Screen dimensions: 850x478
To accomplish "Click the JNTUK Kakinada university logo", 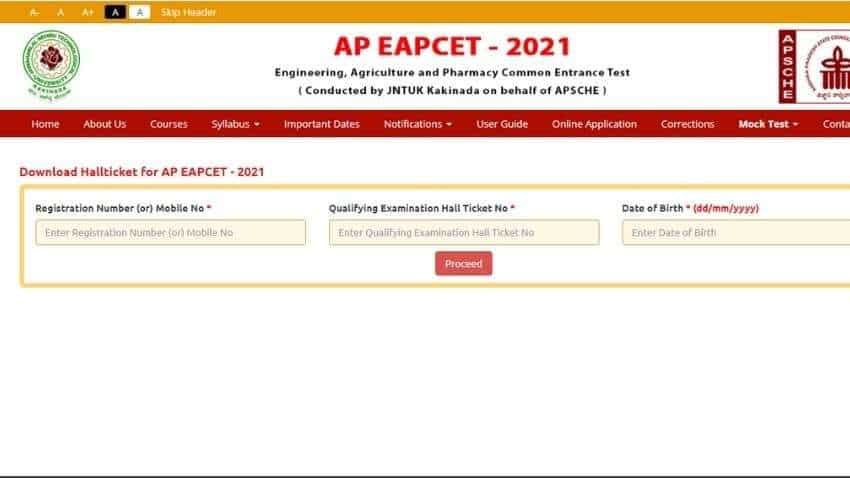I will click(51, 66).
